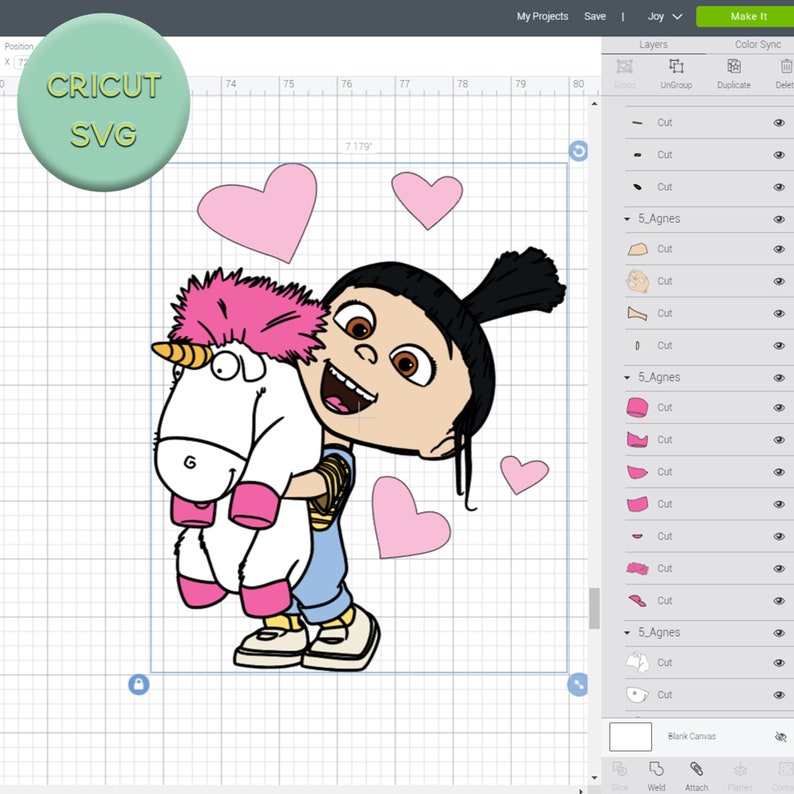The height and width of the screenshot is (794, 794).
Task: Click the lock aspect ratio handle
Action: [x=139, y=685]
